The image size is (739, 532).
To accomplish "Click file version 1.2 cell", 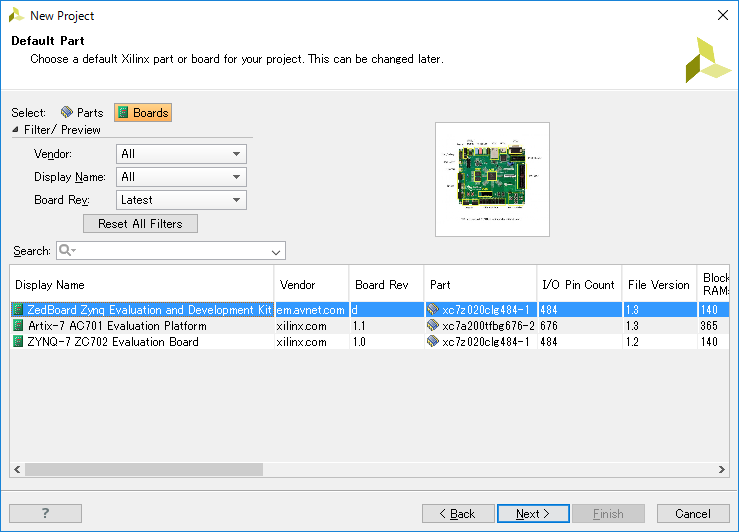I will (659, 342).
